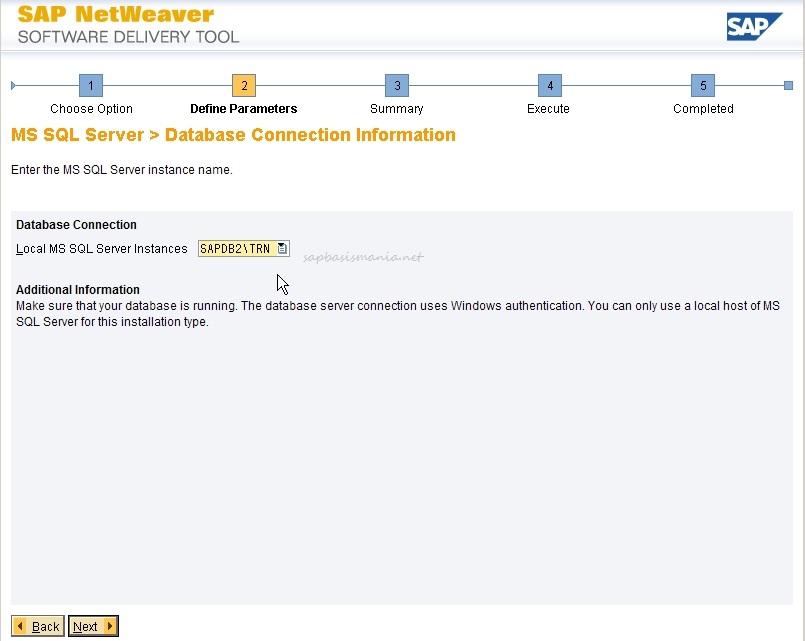Click the 'Enter the MS SQL Server instance name.' text
Screen dimensions: 805x641
(x=122, y=170)
